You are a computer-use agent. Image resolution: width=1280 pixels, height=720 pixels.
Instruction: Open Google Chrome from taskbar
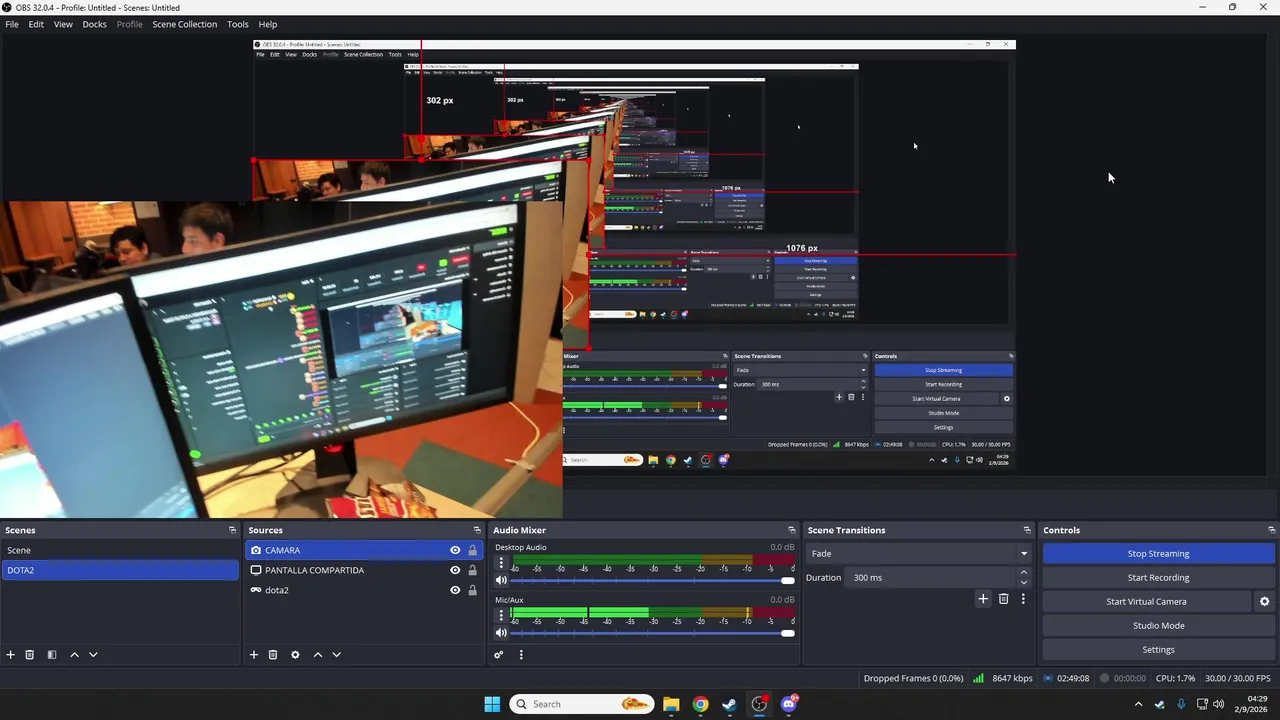pos(700,704)
